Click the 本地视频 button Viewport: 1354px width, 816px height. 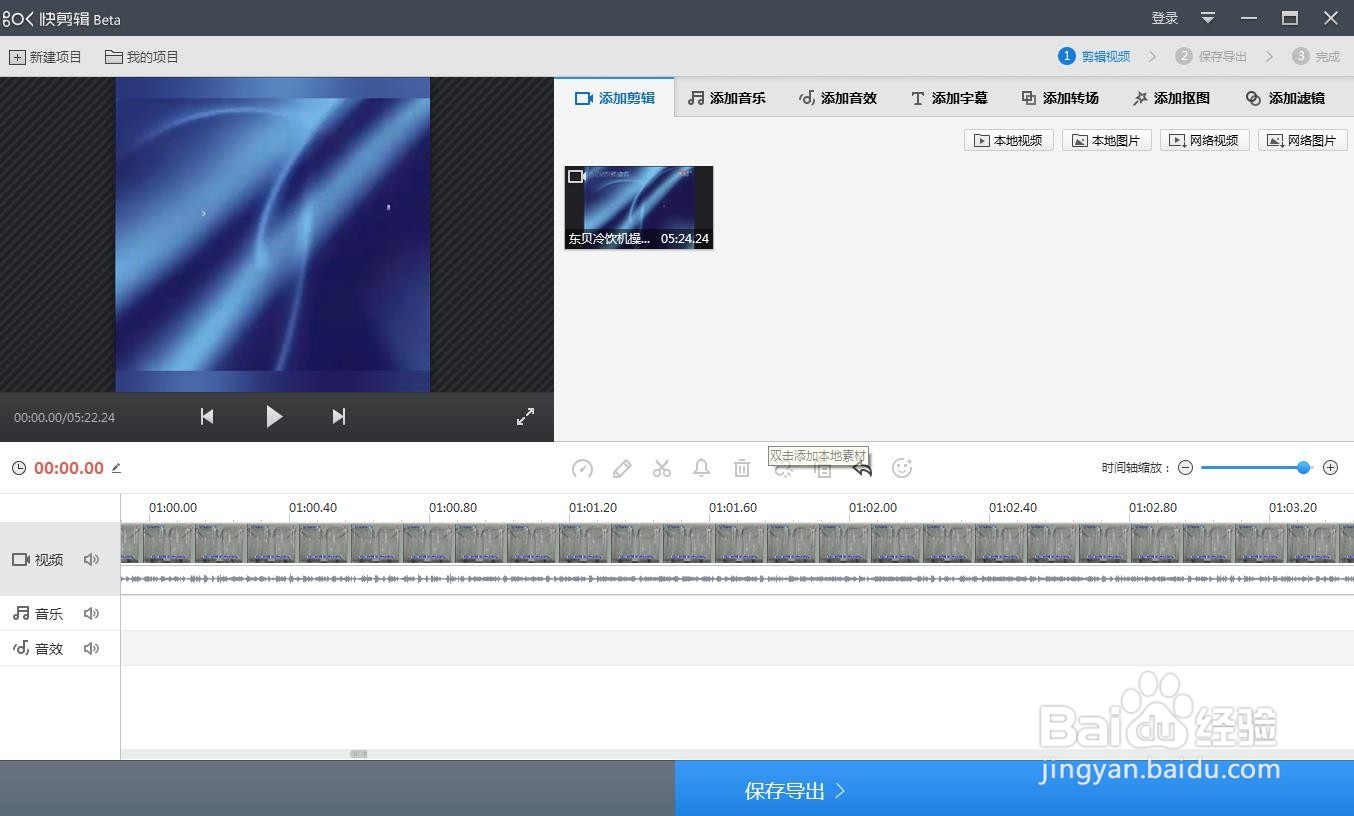point(1009,141)
